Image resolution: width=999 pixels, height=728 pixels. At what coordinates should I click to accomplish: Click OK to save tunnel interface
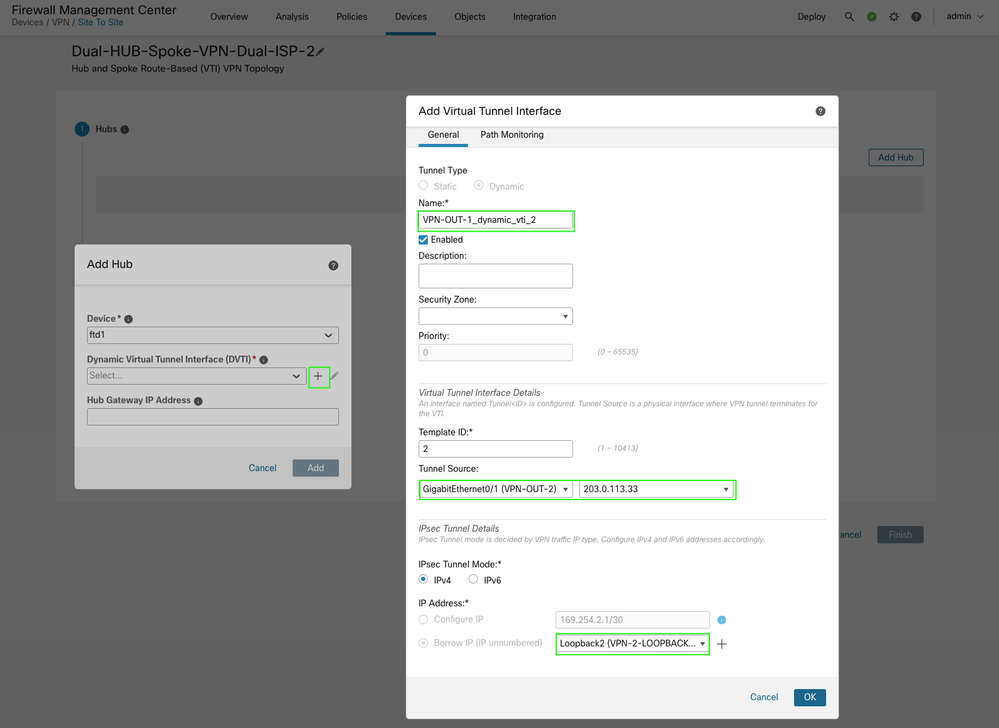point(809,697)
